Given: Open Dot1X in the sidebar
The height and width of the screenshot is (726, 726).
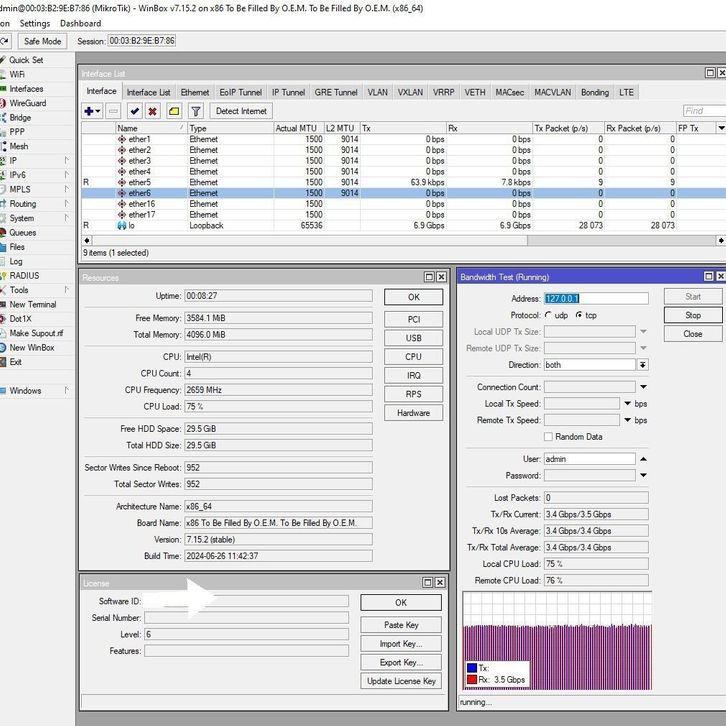Looking at the screenshot, I should pyautogui.click(x=20, y=319).
